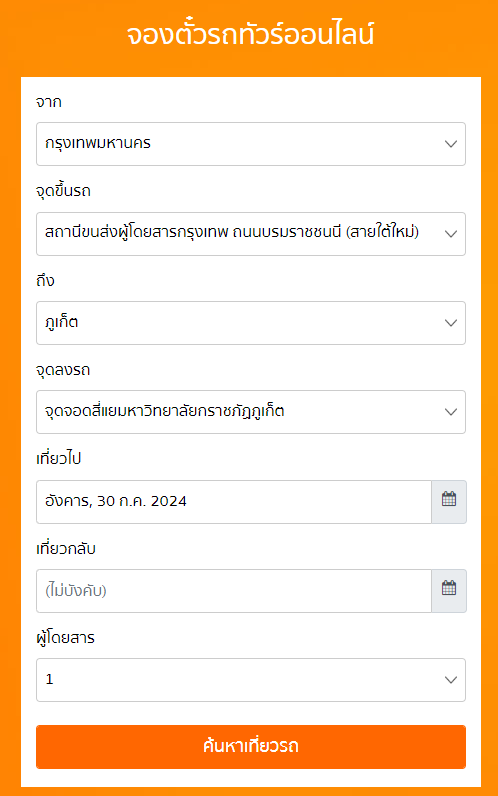This screenshot has width=498, height=796.
Task: Click the return date field (ไม่บังคับ)
Action: (234, 590)
